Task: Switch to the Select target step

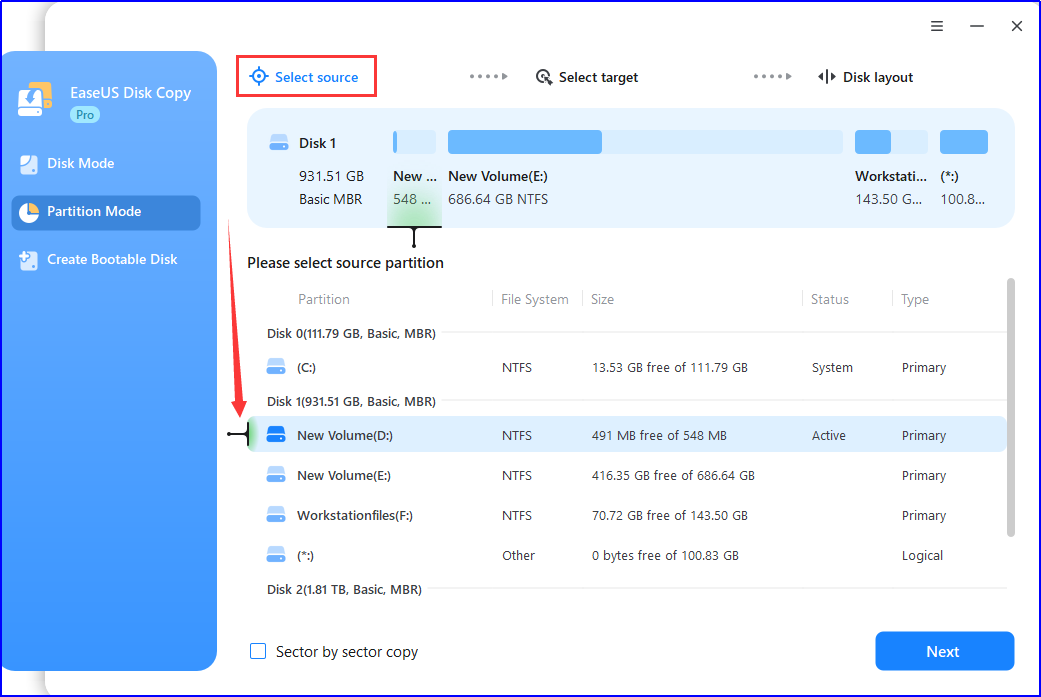Action: coord(597,76)
